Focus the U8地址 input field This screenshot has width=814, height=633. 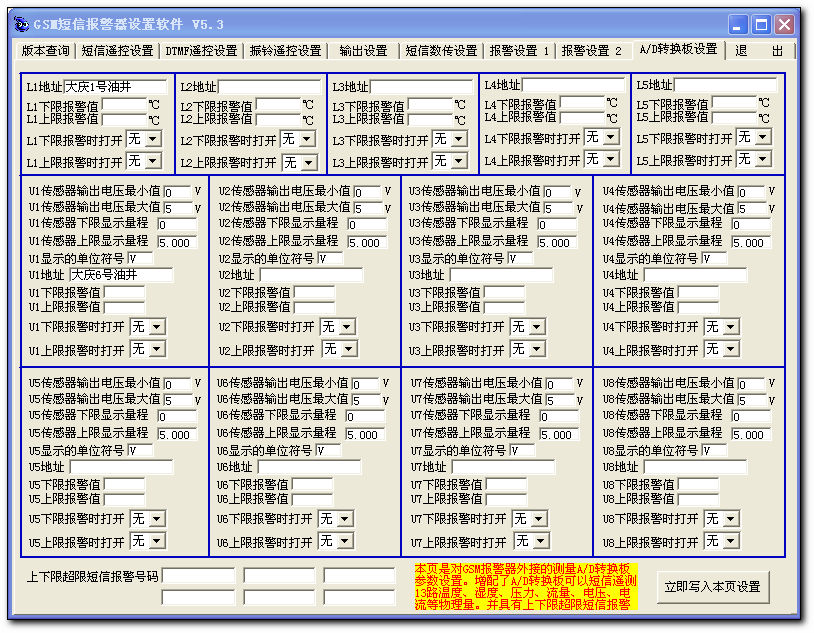click(695, 467)
